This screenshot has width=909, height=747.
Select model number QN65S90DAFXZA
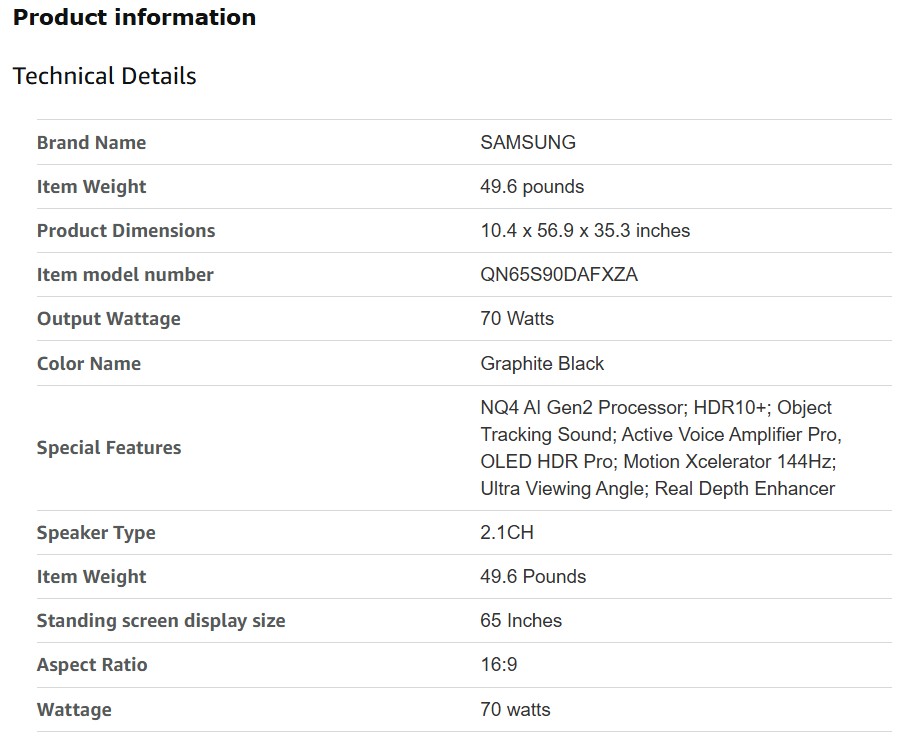click(x=558, y=275)
